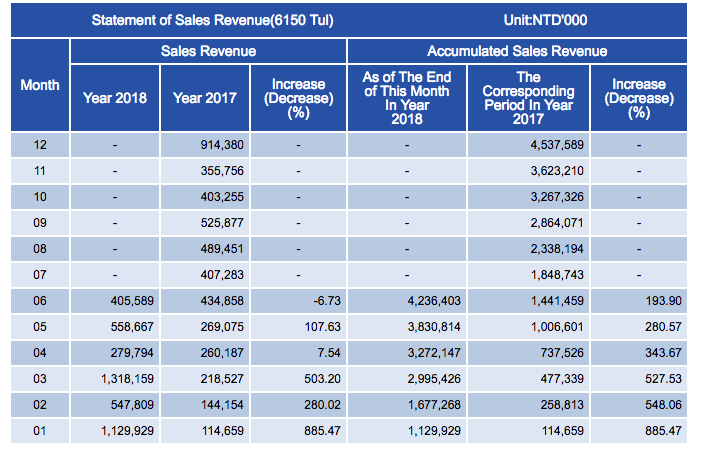
Task: Select the 269,075 May 2017 revenue
Action: [x=222, y=327]
